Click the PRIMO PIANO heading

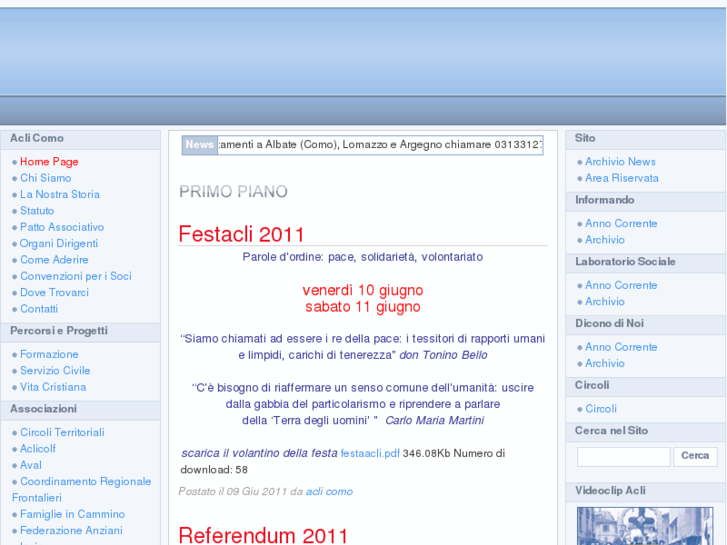pos(234,192)
